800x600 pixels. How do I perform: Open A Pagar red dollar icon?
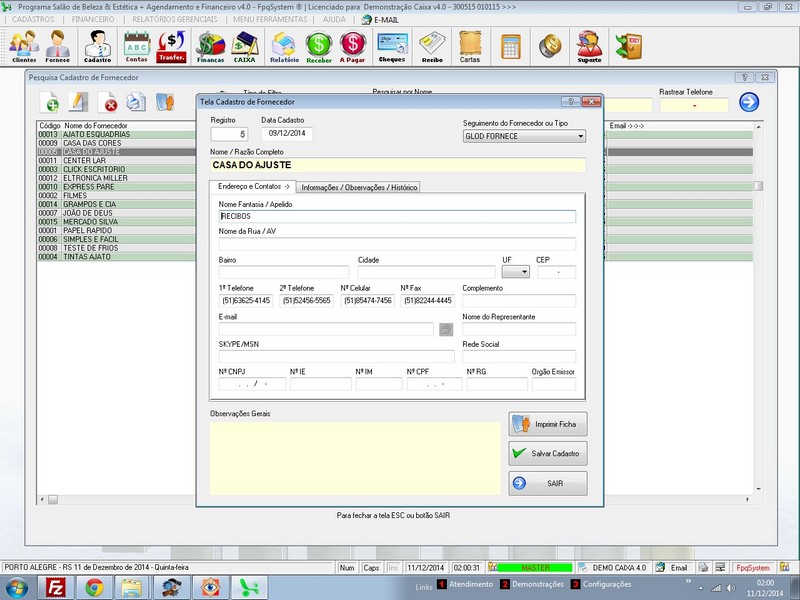(x=352, y=46)
